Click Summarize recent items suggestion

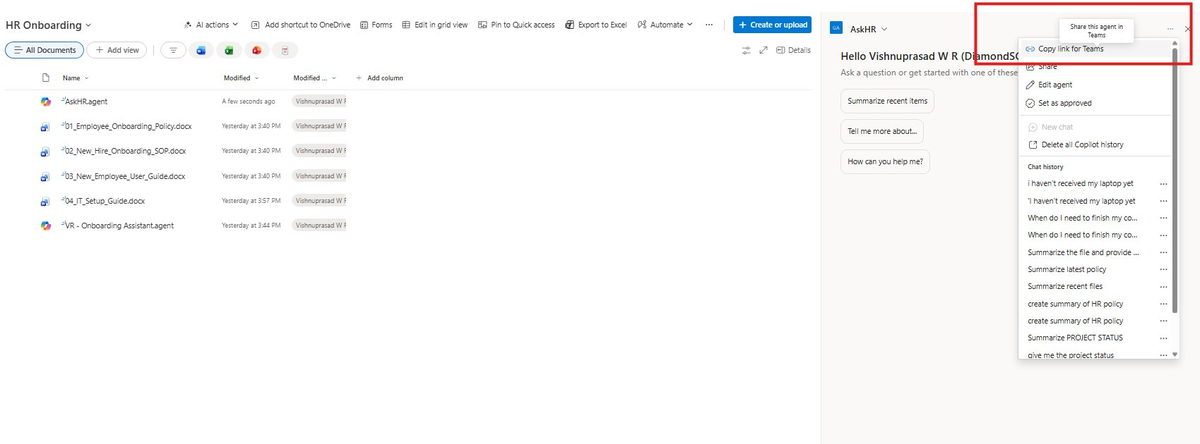888,101
